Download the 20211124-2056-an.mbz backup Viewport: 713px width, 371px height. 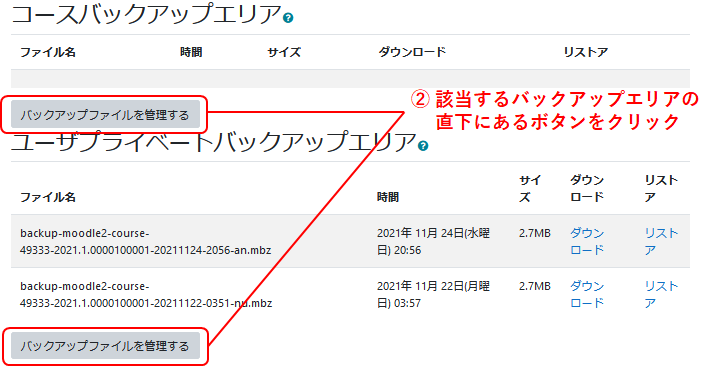tap(587, 241)
